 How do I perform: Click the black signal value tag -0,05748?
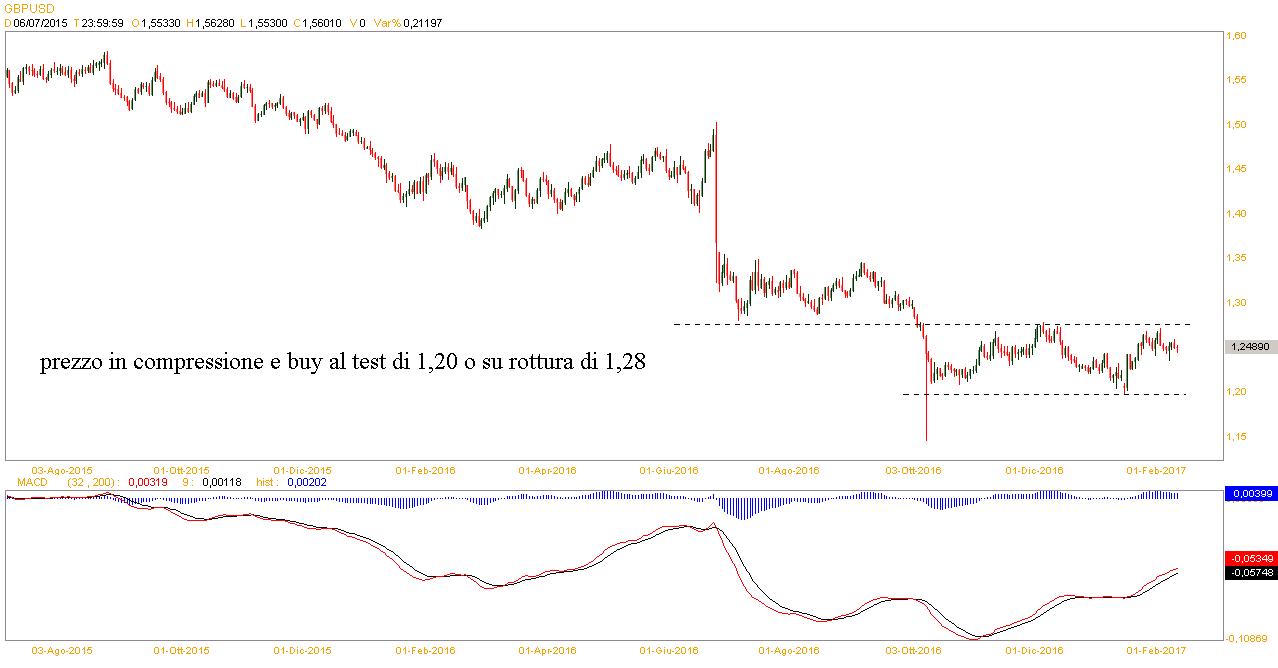tap(1250, 572)
